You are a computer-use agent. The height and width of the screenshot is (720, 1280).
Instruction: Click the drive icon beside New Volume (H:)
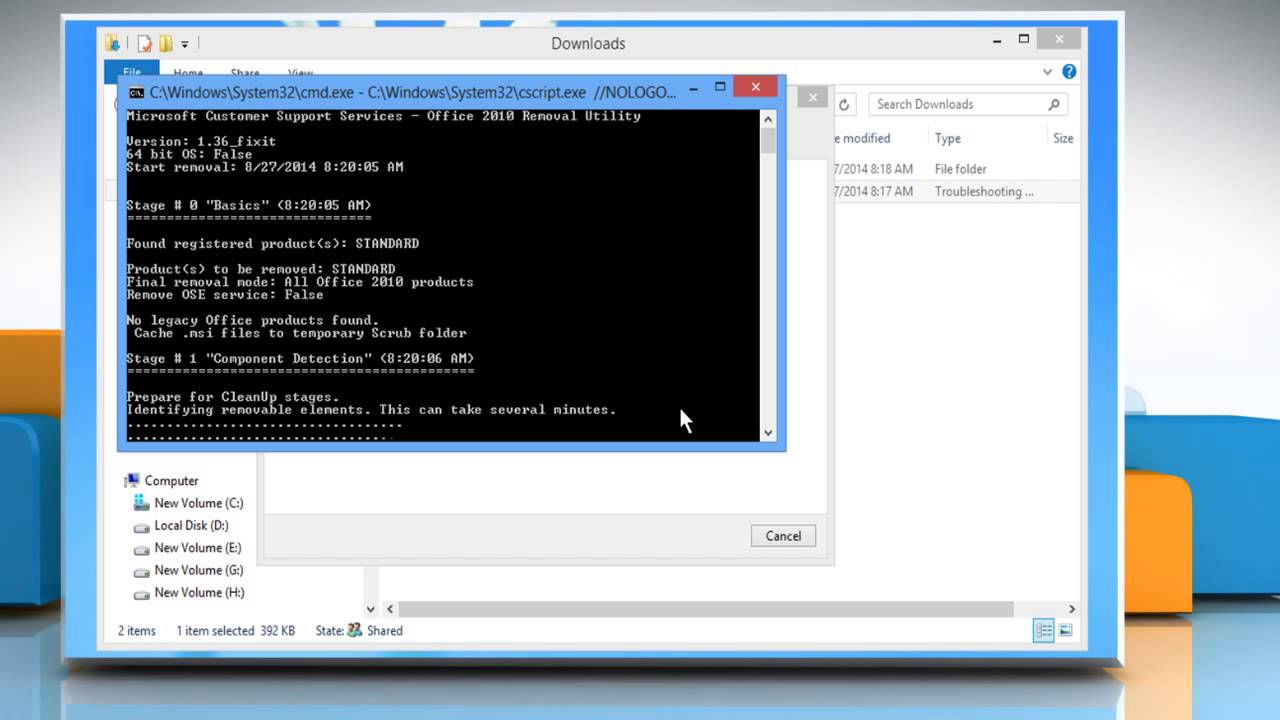click(141, 593)
